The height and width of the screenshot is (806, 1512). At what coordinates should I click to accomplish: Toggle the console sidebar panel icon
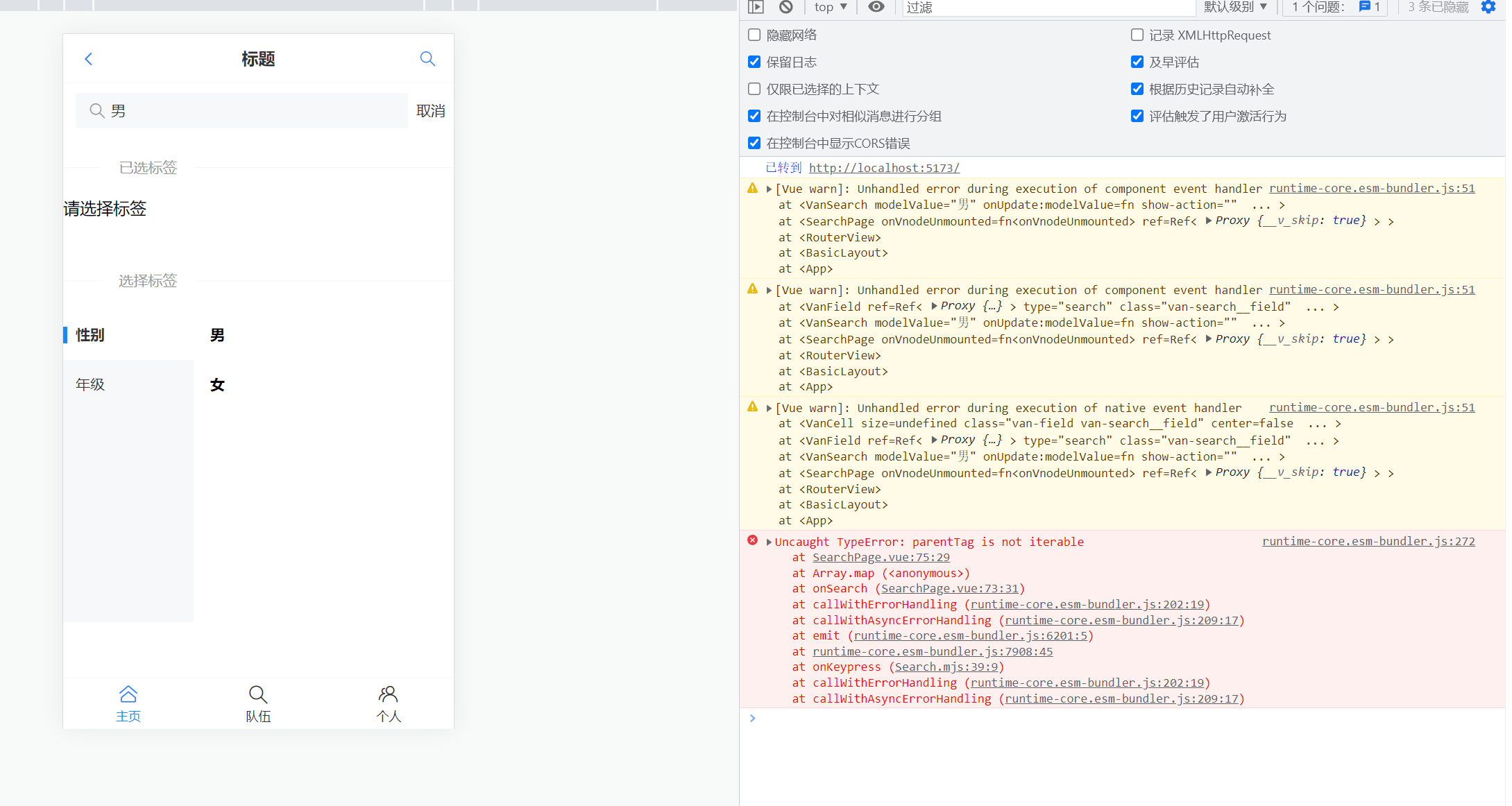(756, 7)
